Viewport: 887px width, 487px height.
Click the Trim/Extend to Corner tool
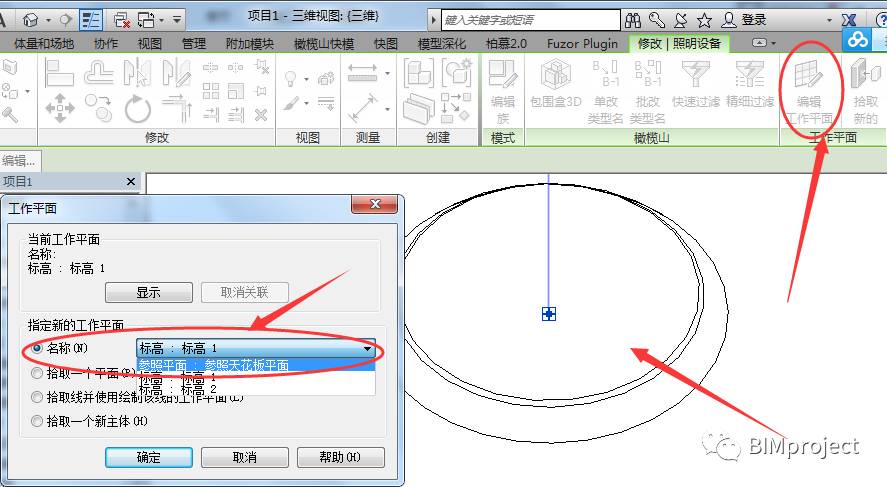[x=177, y=108]
